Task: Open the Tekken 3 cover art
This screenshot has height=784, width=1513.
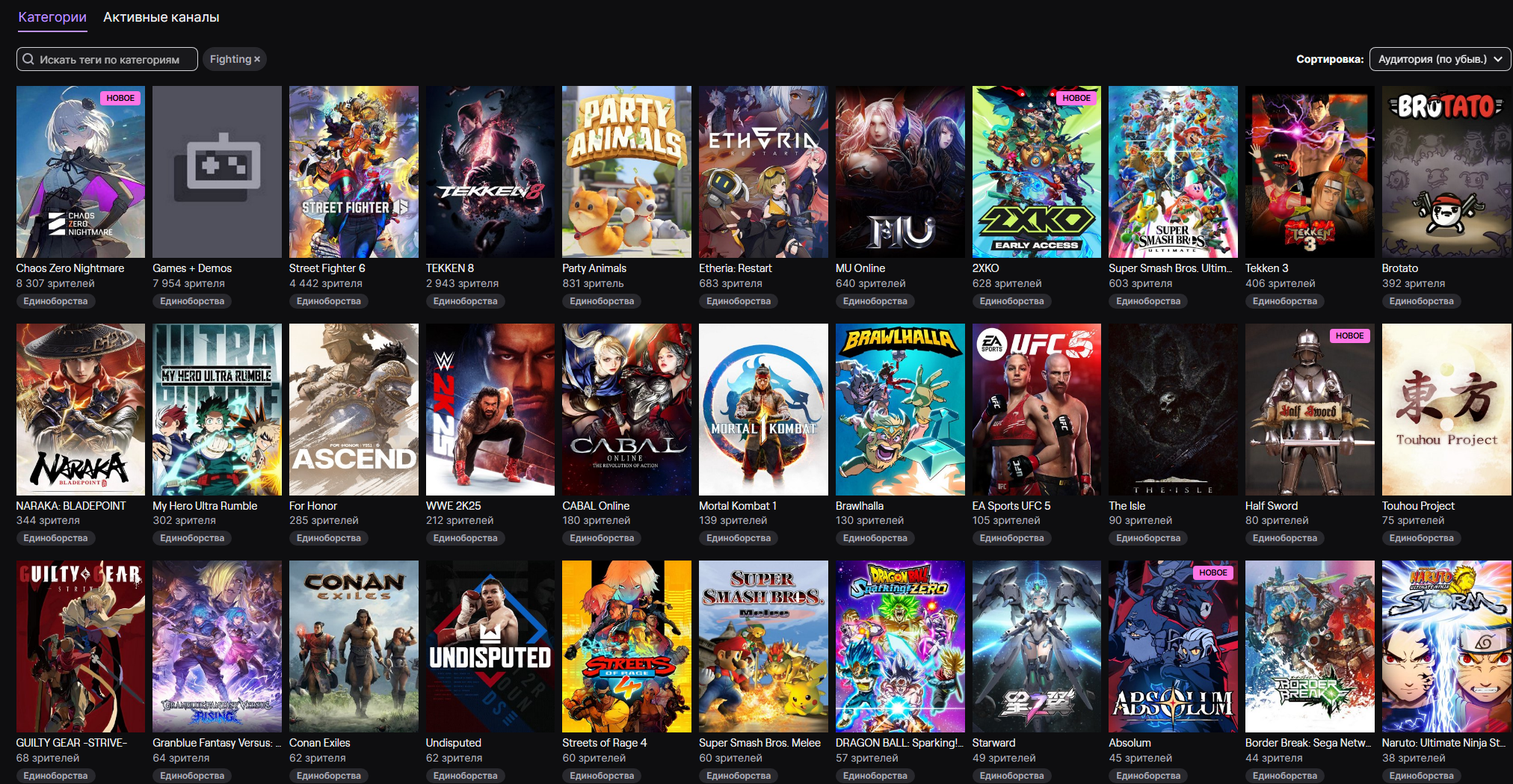Action: pos(1310,172)
